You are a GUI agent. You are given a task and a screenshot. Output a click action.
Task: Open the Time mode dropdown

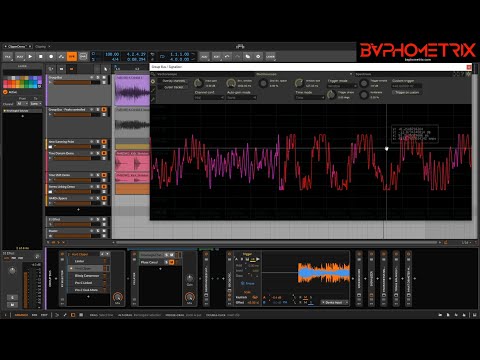[x=310, y=98]
